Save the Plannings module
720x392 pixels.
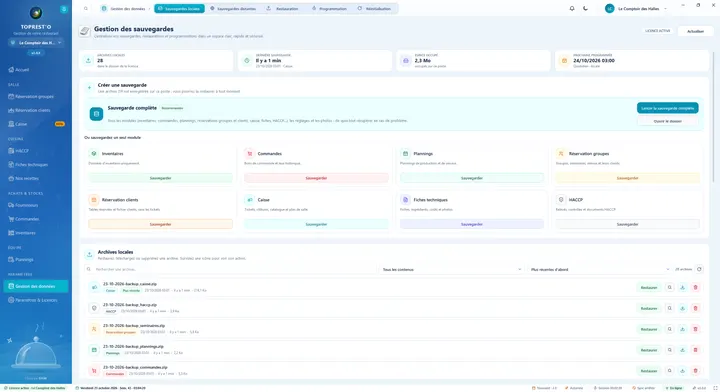click(x=472, y=178)
